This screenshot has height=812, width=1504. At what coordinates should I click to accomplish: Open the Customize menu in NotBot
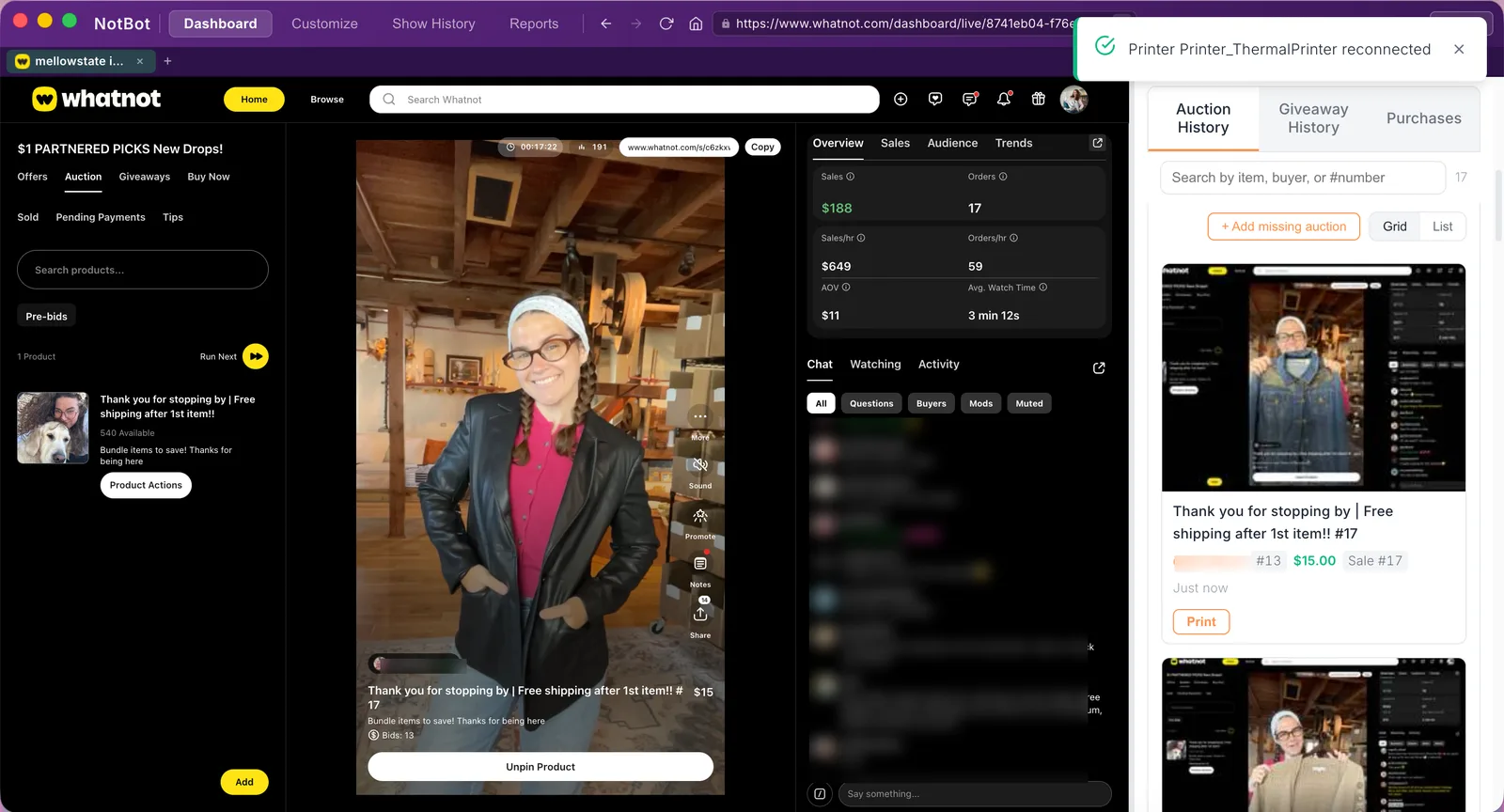(324, 23)
